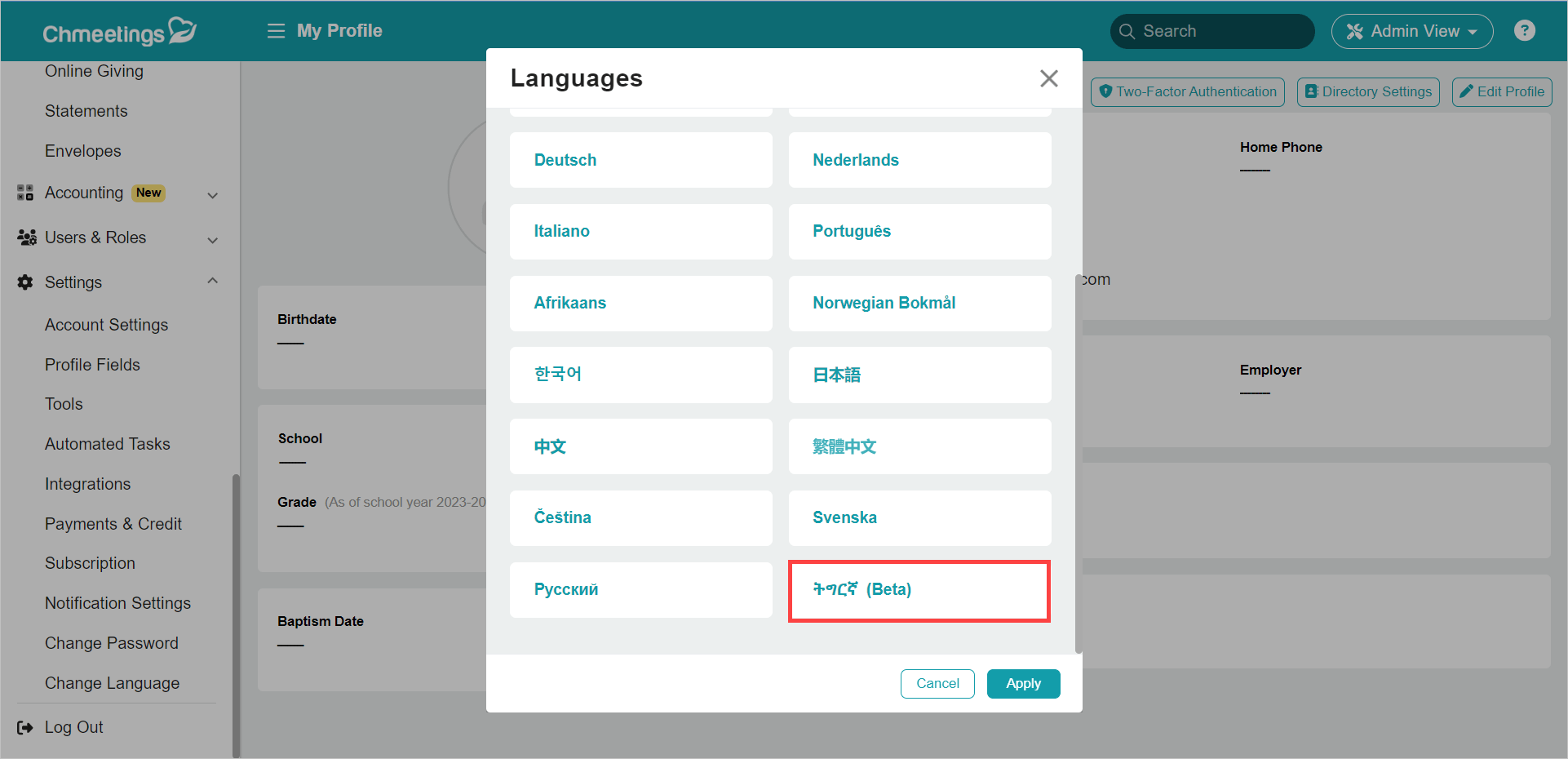1568x759 pixels.
Task: Select Čeština language
Action: click(x=640, y=518)
